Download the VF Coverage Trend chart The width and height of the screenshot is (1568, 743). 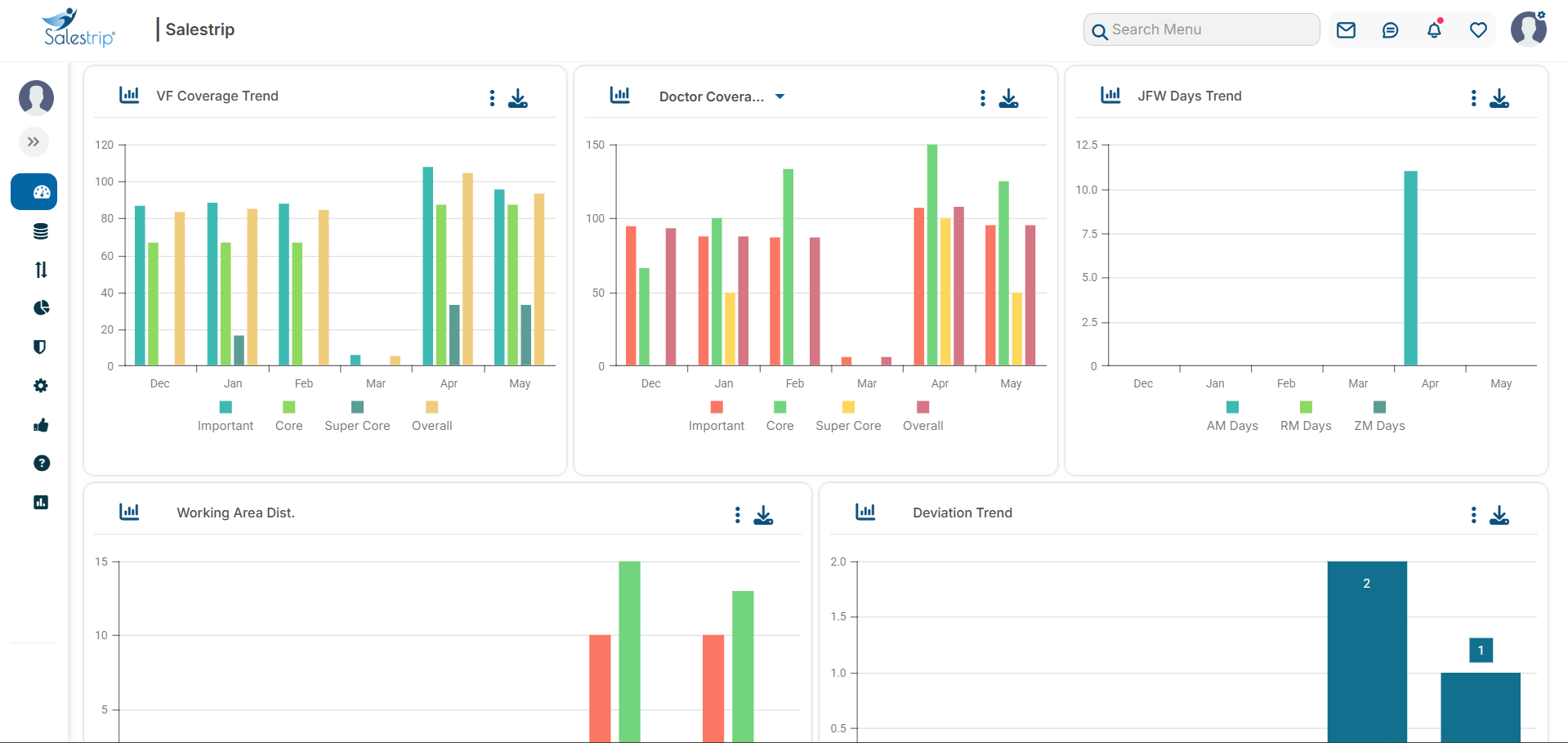click(x=518, y=98)
